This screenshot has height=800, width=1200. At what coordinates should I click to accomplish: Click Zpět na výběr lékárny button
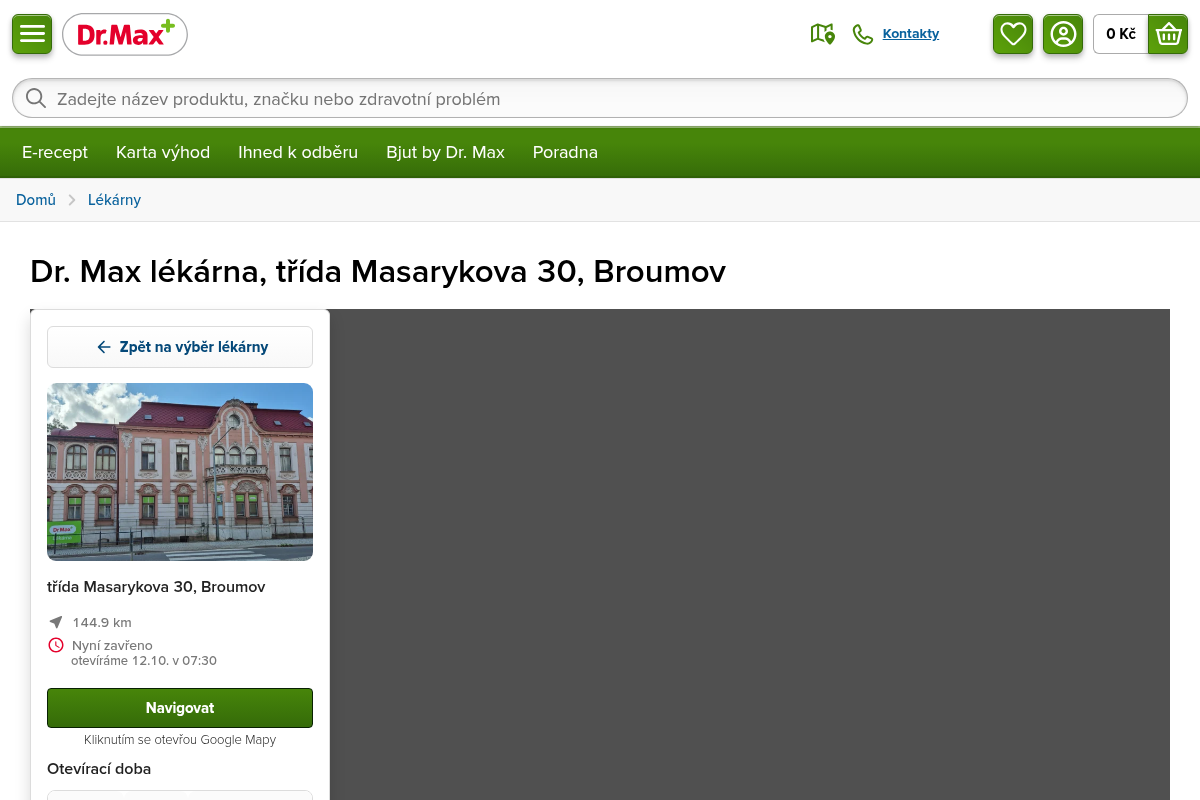[180, 347]
